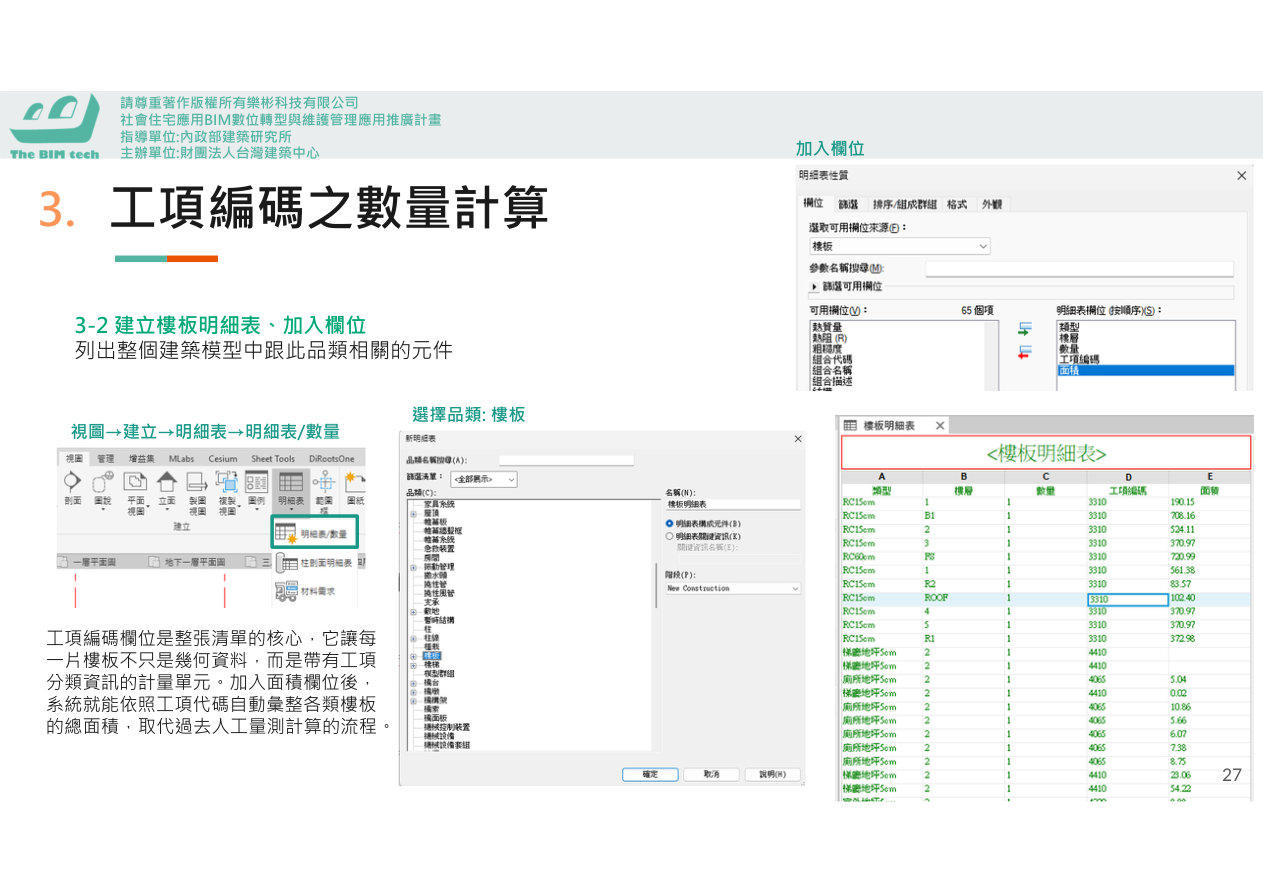Click the 立面 elevation house icon
The width and height of the screenshot is (1263, 893).
click(166, 482)
